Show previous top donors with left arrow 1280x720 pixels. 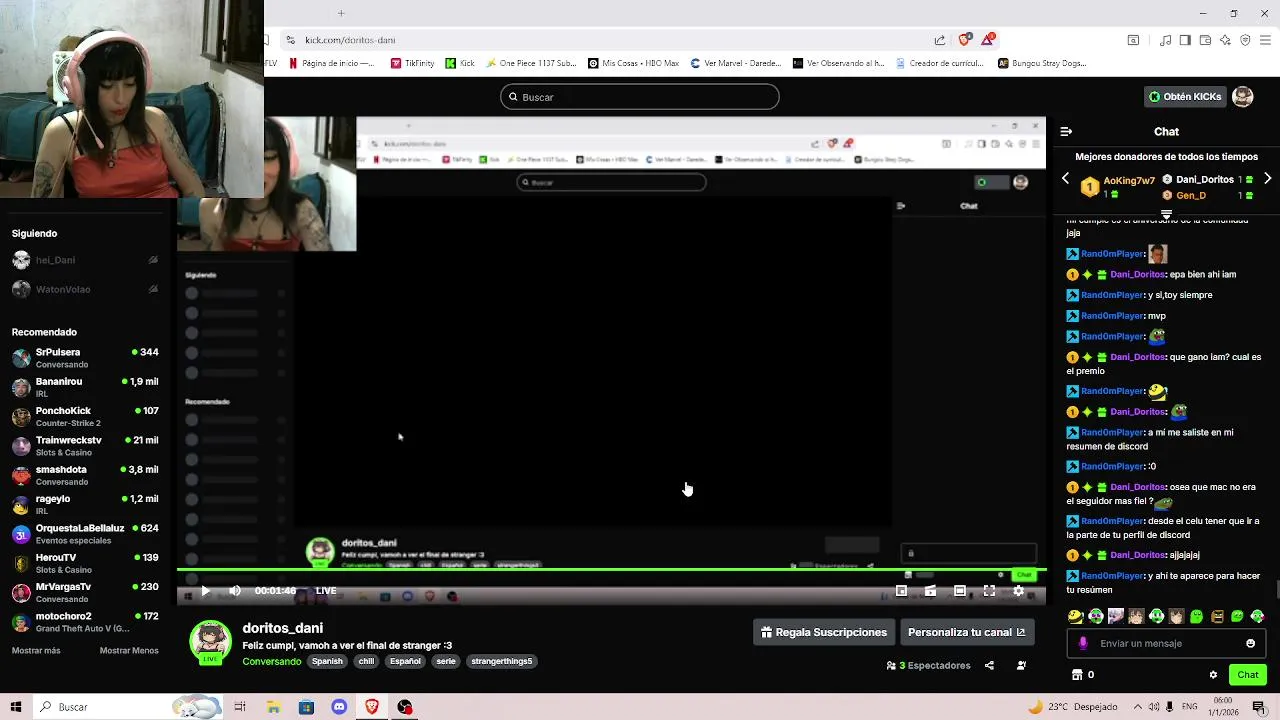1065,179
